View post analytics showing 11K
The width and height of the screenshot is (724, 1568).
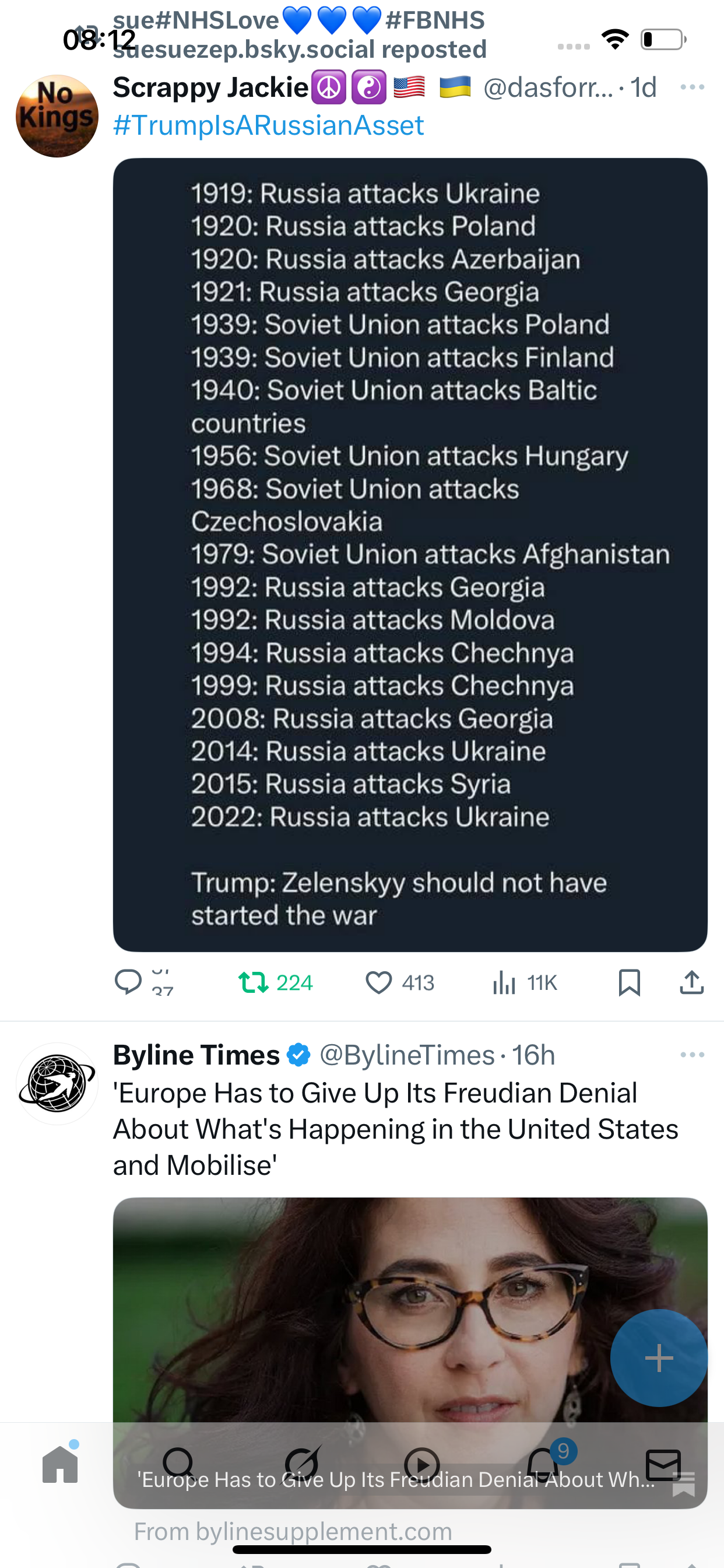coord(505,982)
